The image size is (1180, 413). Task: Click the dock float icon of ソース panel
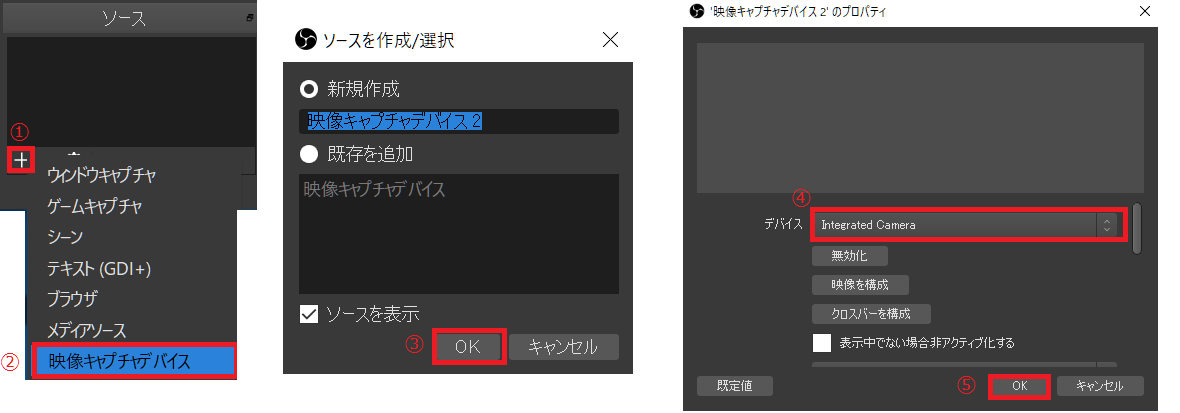coord(250,18)
